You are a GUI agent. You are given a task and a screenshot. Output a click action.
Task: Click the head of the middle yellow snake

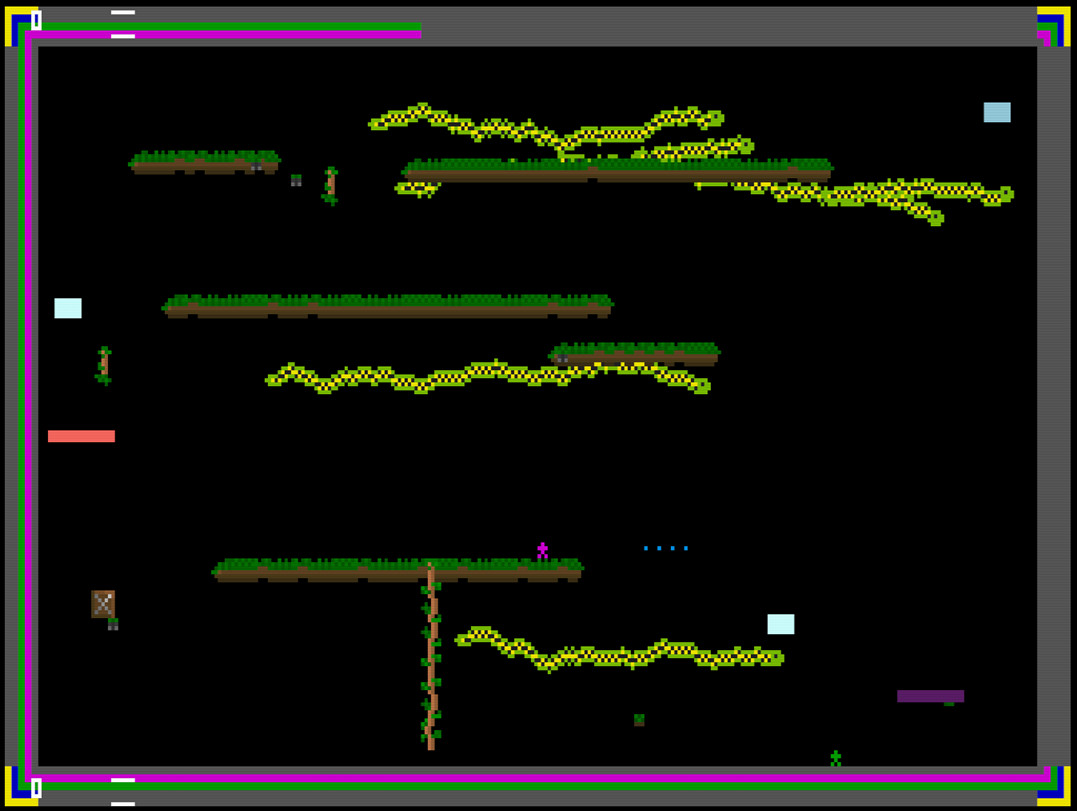(x=702, y=387)
